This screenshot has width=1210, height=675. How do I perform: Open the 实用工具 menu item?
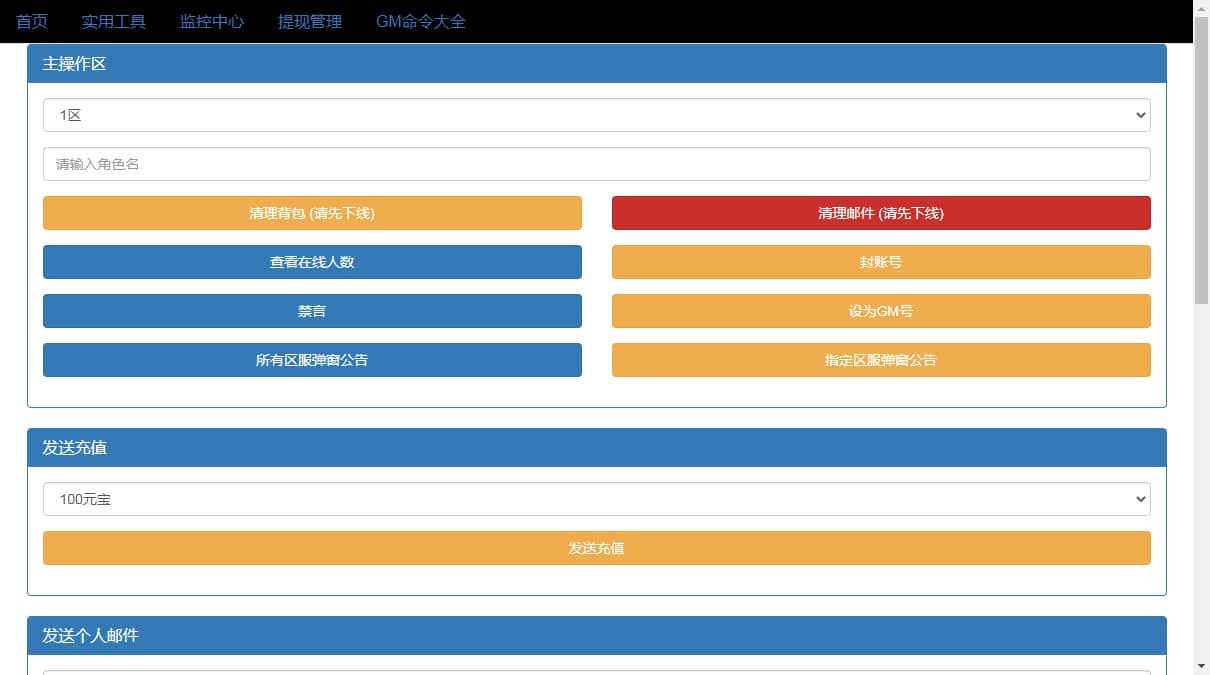click(x=113, y=21)
